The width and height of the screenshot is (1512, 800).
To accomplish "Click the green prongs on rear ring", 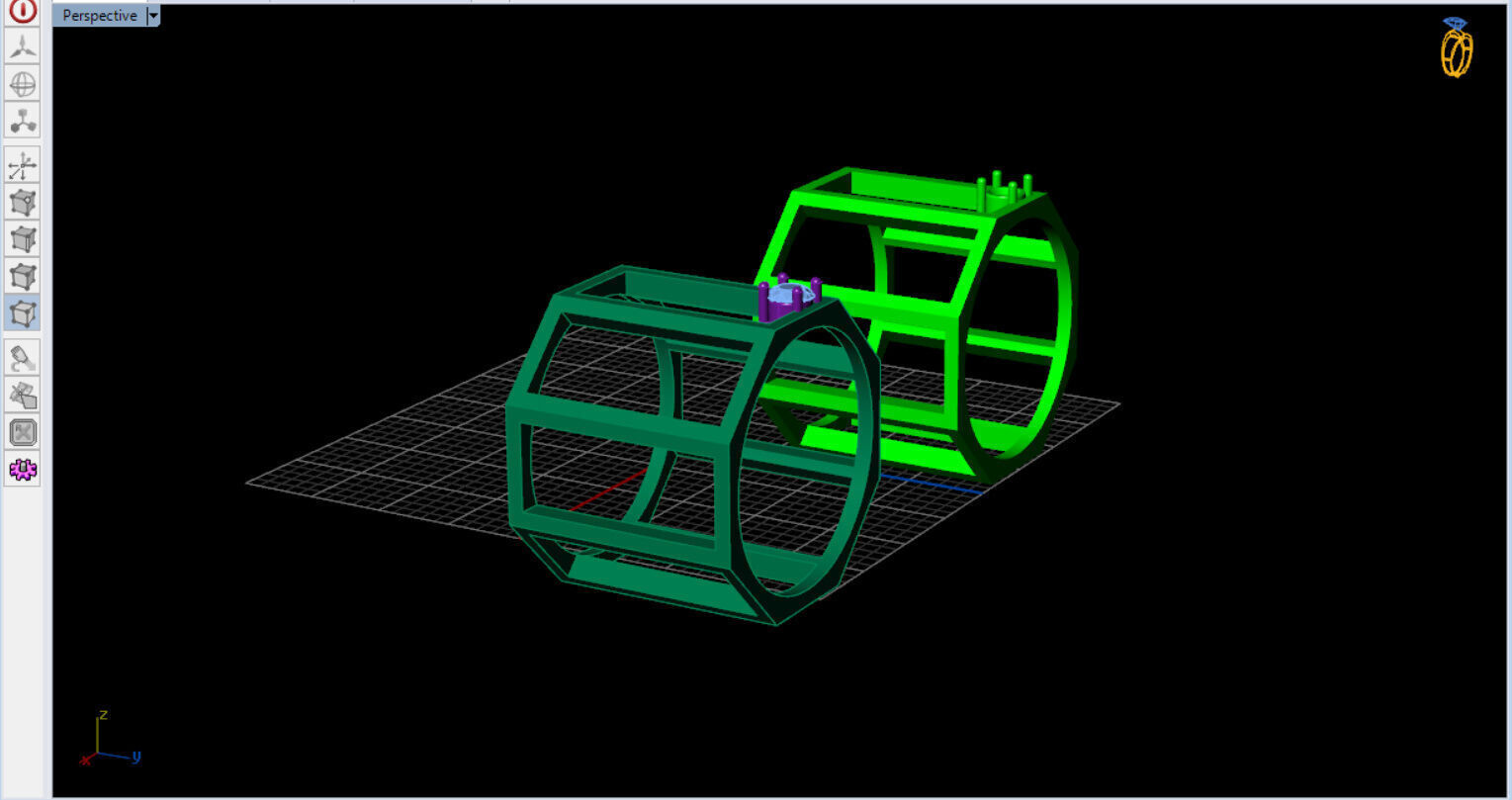I will point(1003,191).
